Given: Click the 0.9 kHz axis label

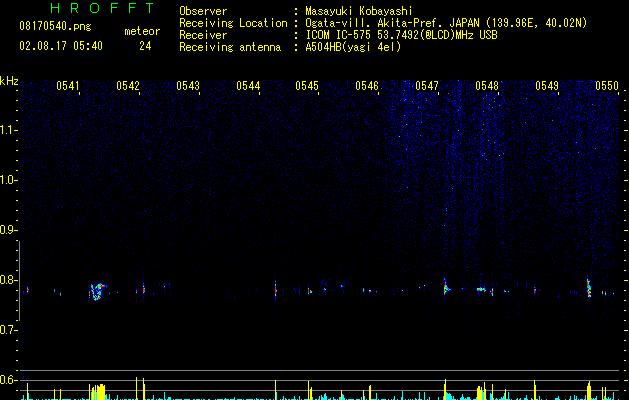Looking at the screenshot, I should (x=8, y=230).
